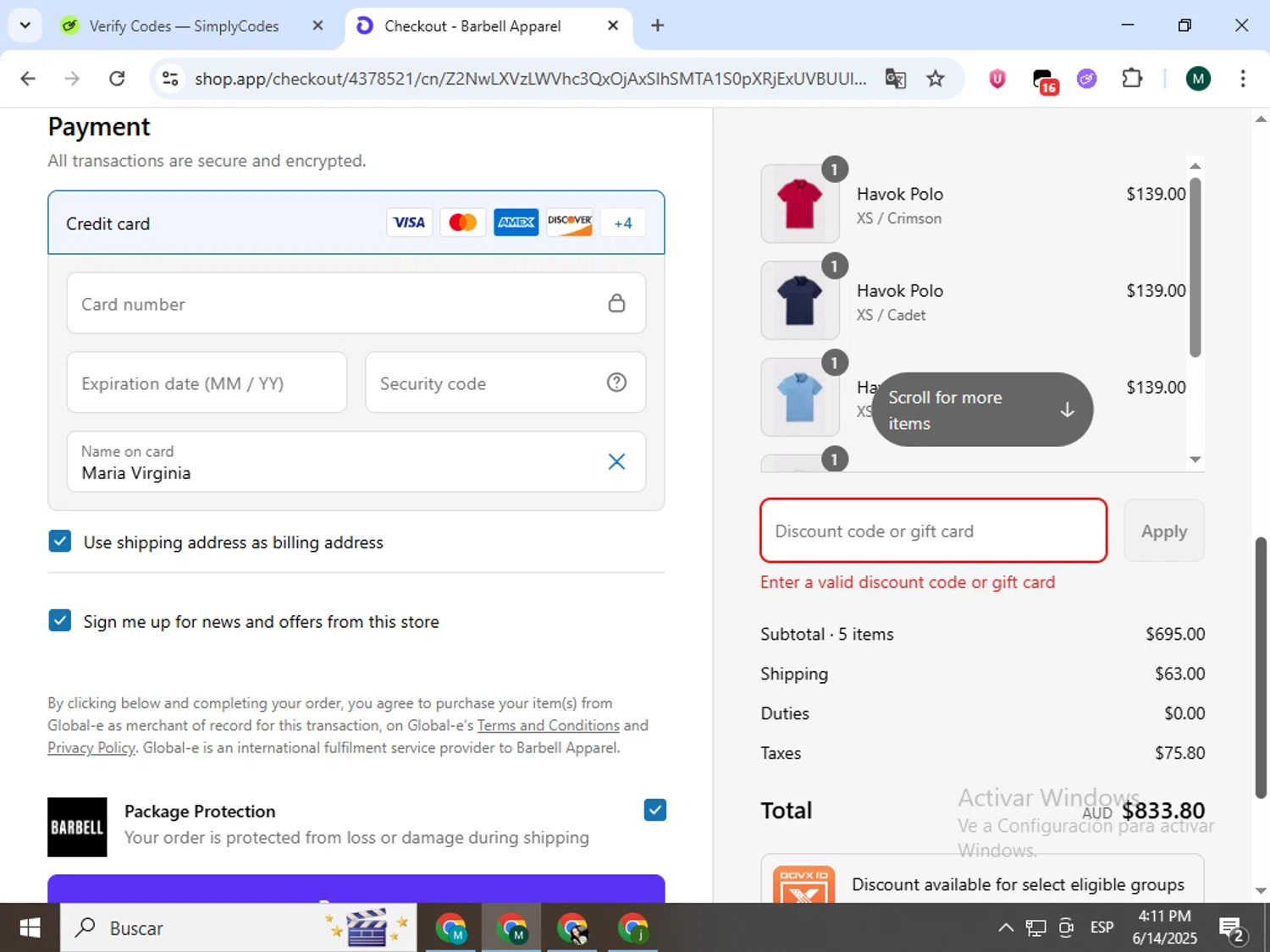Open site information icon in address bar

tap(170, 79)
